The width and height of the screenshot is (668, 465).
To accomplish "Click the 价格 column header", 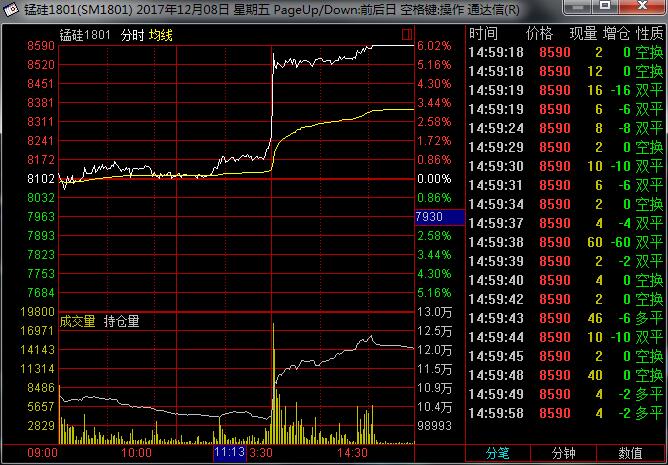I will coord(539,34).
